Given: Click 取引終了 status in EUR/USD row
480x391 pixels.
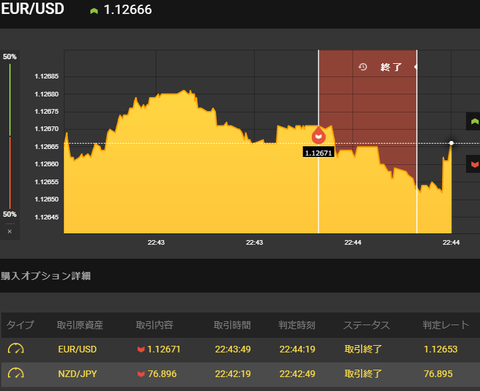Looking at the screenshot, I should point(363,349).
